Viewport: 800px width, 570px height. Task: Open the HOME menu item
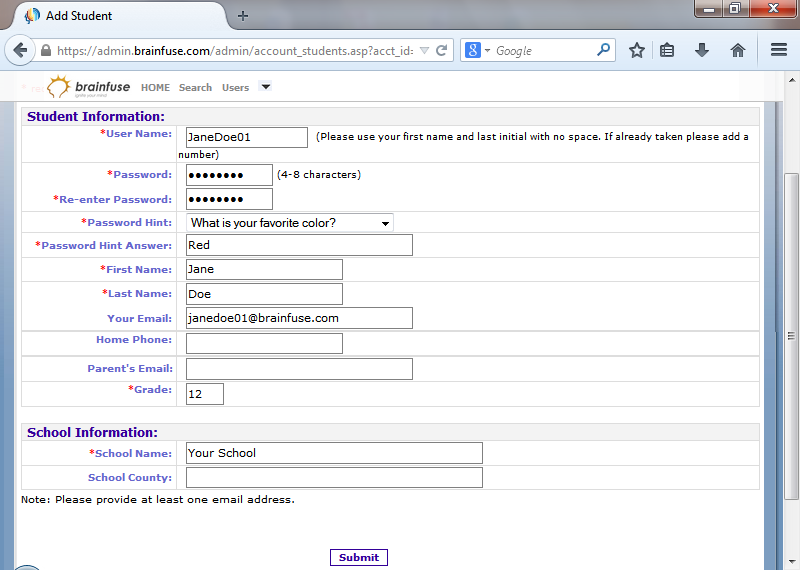point(156,88)
